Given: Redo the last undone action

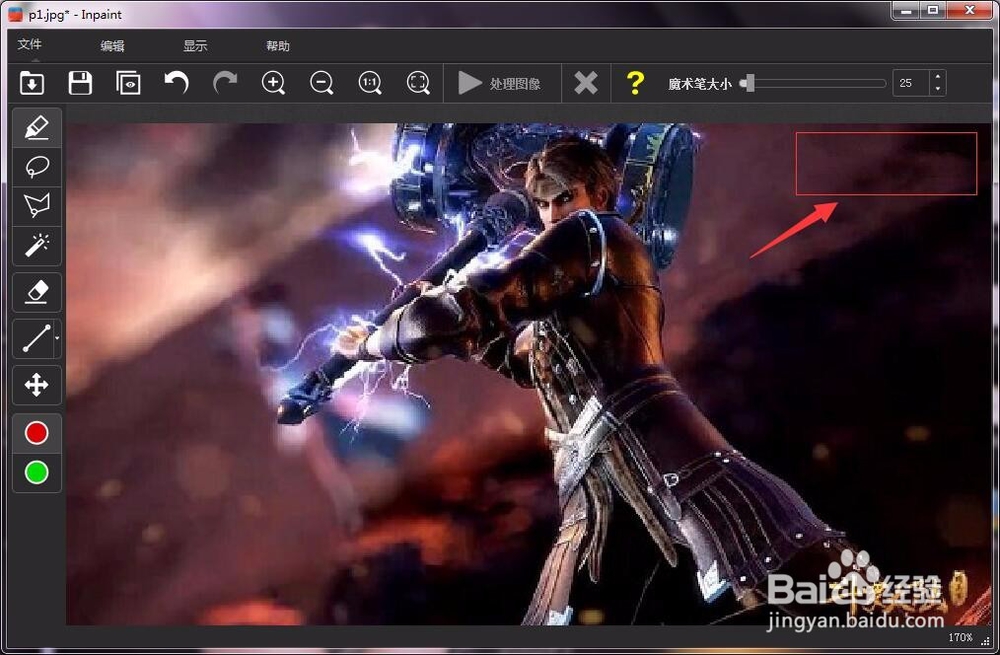Looking at the screenshot, I should coord(225,83).
